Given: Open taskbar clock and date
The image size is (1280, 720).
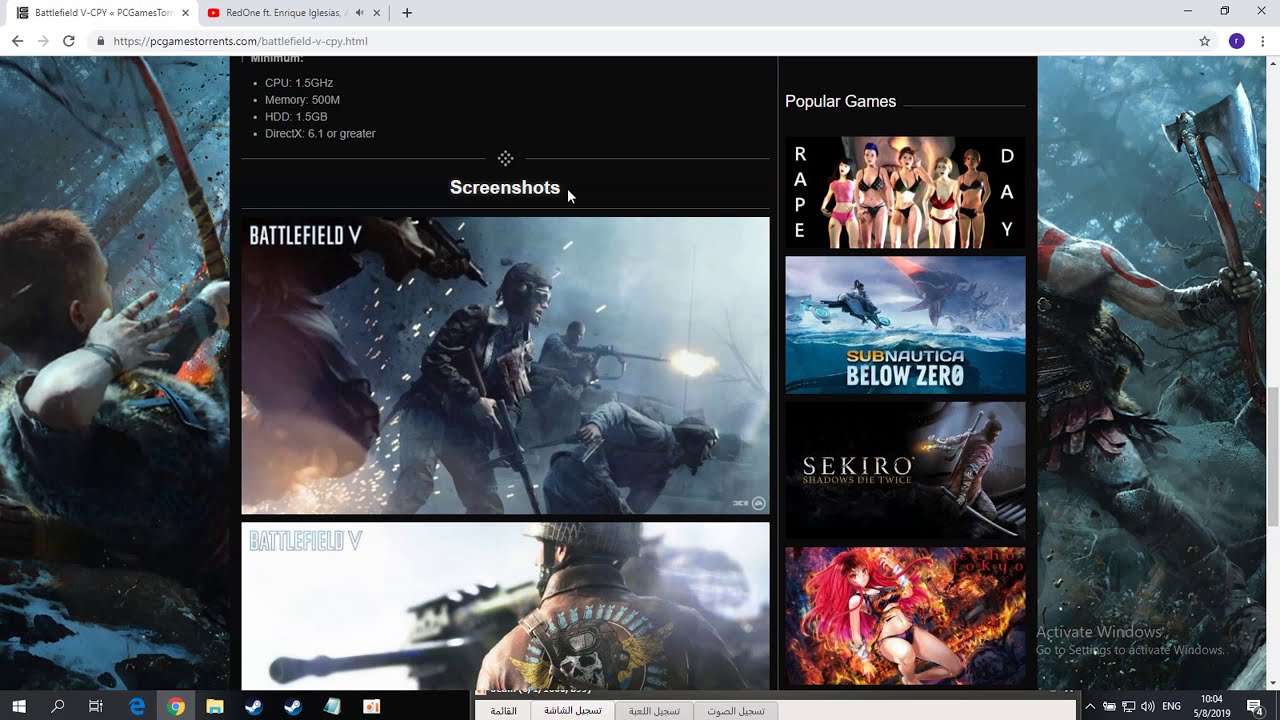Looking at the screenshot, I should click(x=1212, y=706).
